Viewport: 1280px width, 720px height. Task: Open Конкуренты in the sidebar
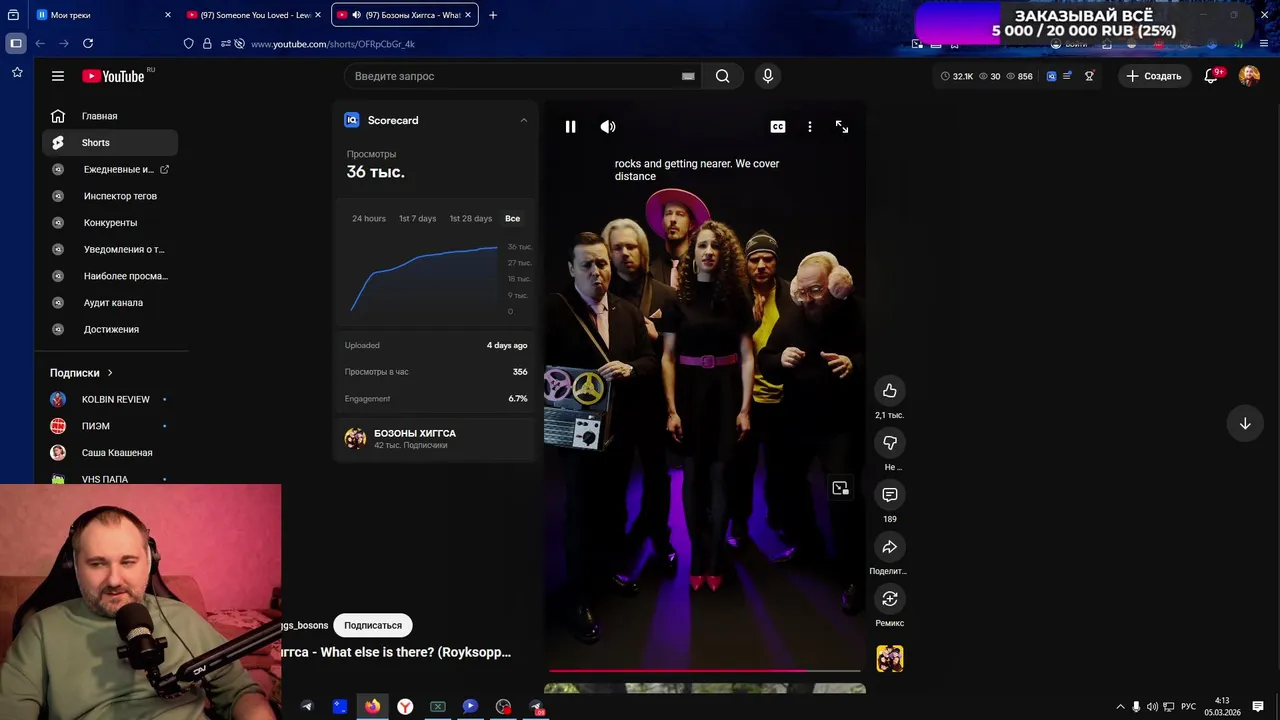coord(110,223)
